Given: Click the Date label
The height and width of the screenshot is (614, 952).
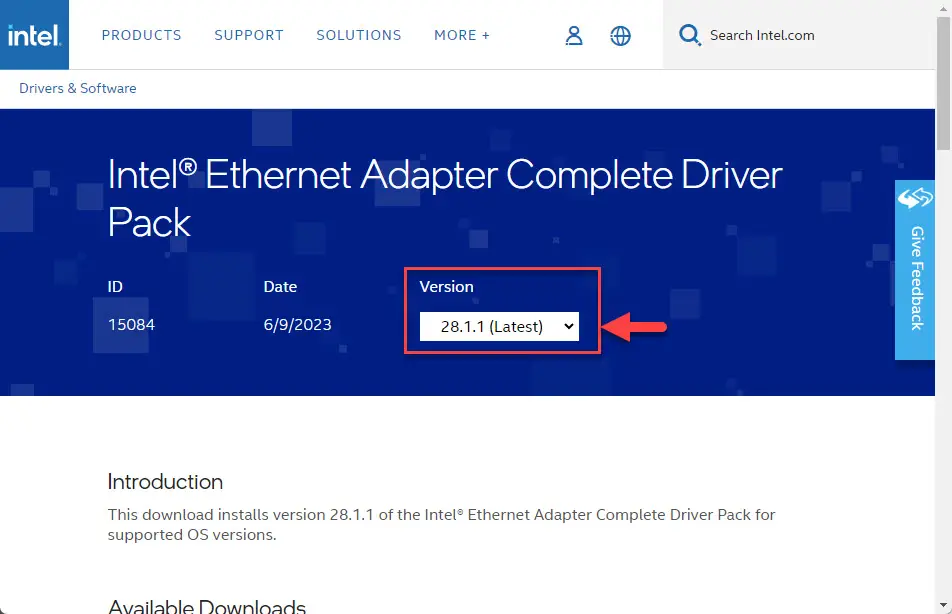Looking at the screenshot, I should 280,287.
